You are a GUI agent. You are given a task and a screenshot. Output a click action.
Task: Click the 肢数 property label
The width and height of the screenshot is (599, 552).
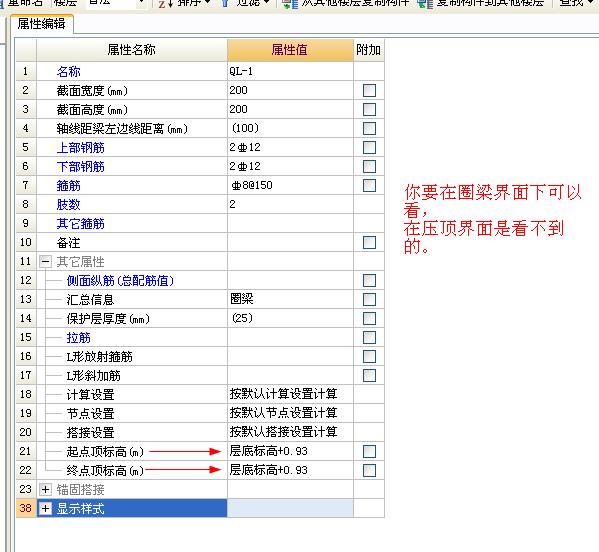pyautogui.click(x=68, y=204)
